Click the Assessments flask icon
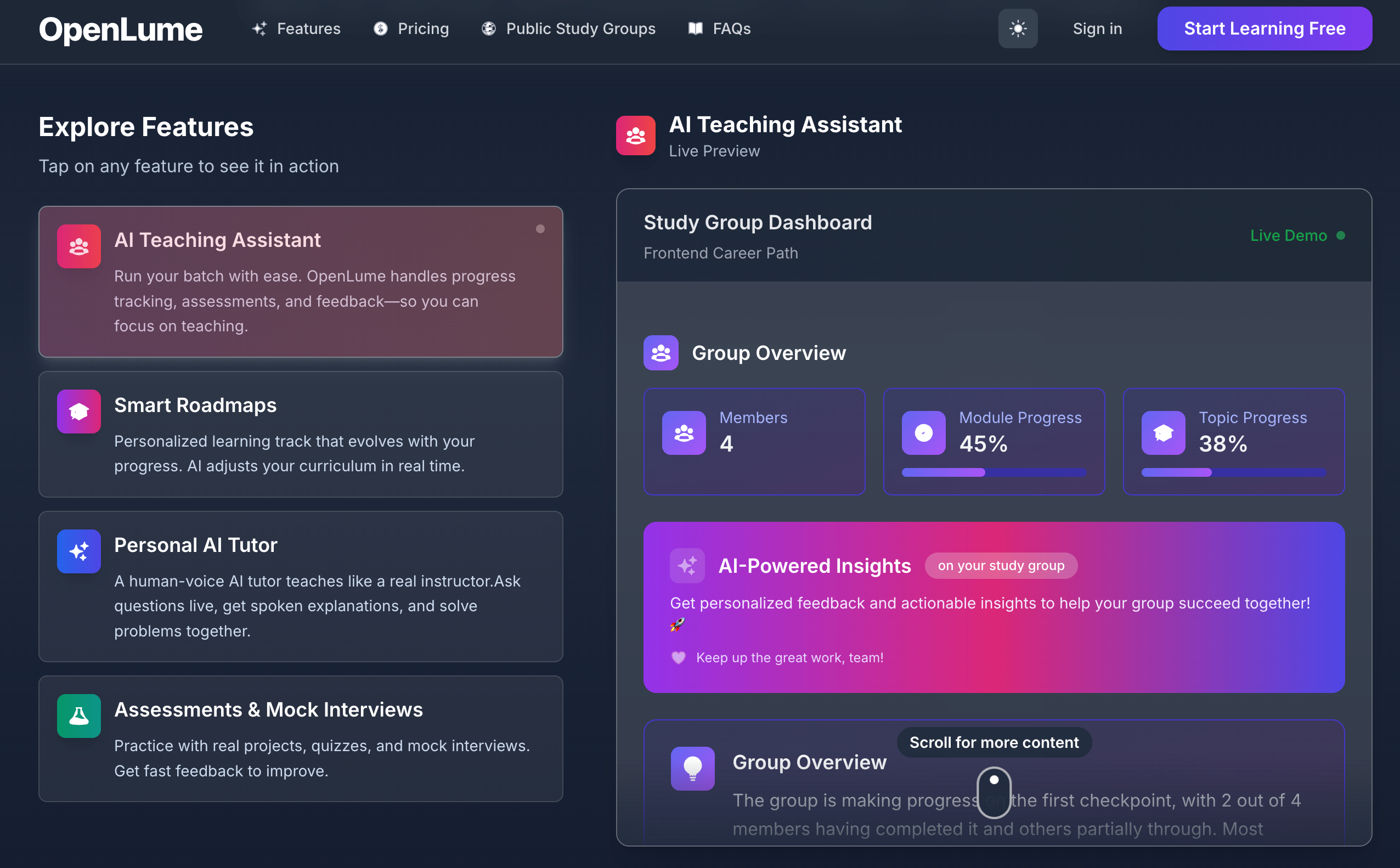 coord(78,716)
